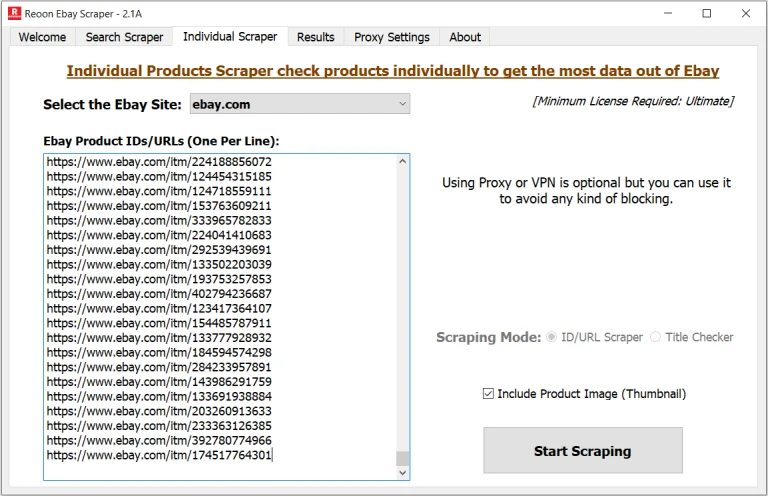Click URL line ending in 133502203039
The height and width of the screenshot is (496, 768).
159,264
